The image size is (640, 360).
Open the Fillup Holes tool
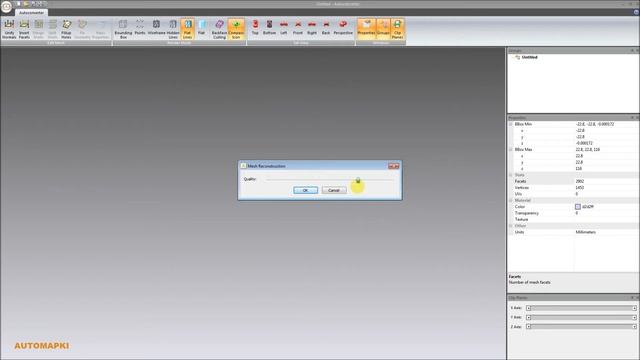66,29
